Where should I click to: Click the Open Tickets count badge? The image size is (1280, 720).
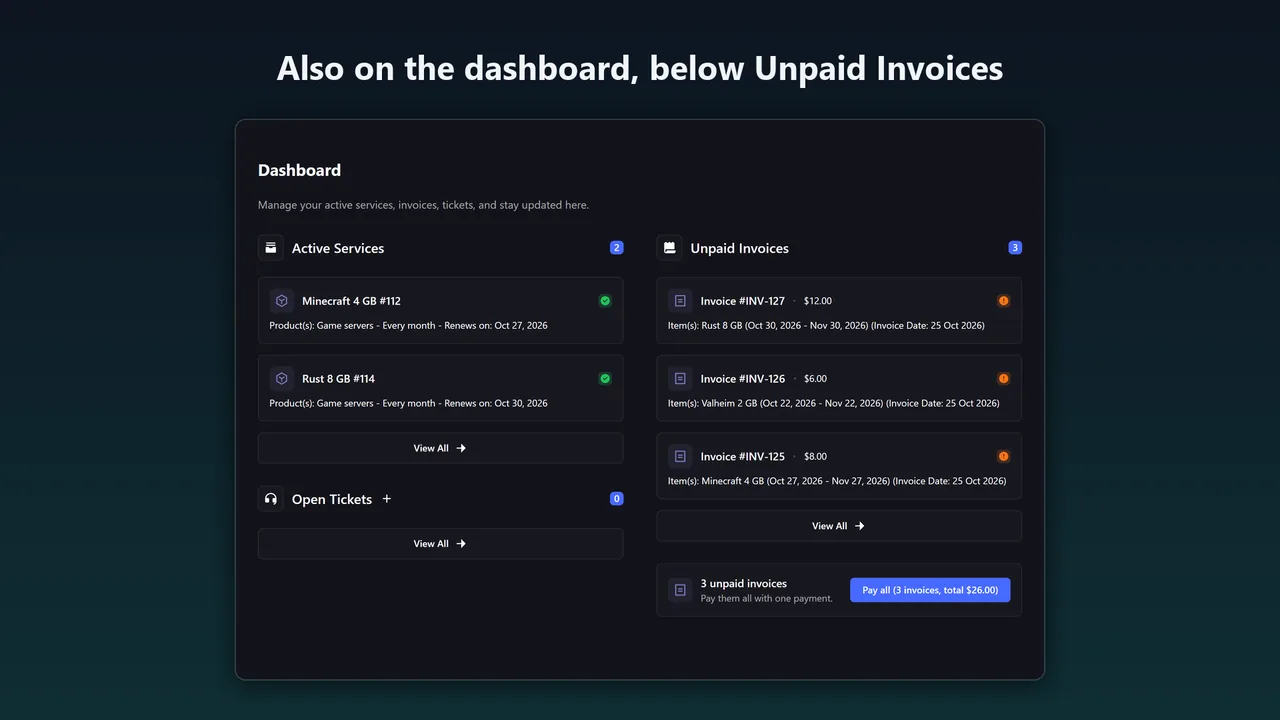pos(617,499)
